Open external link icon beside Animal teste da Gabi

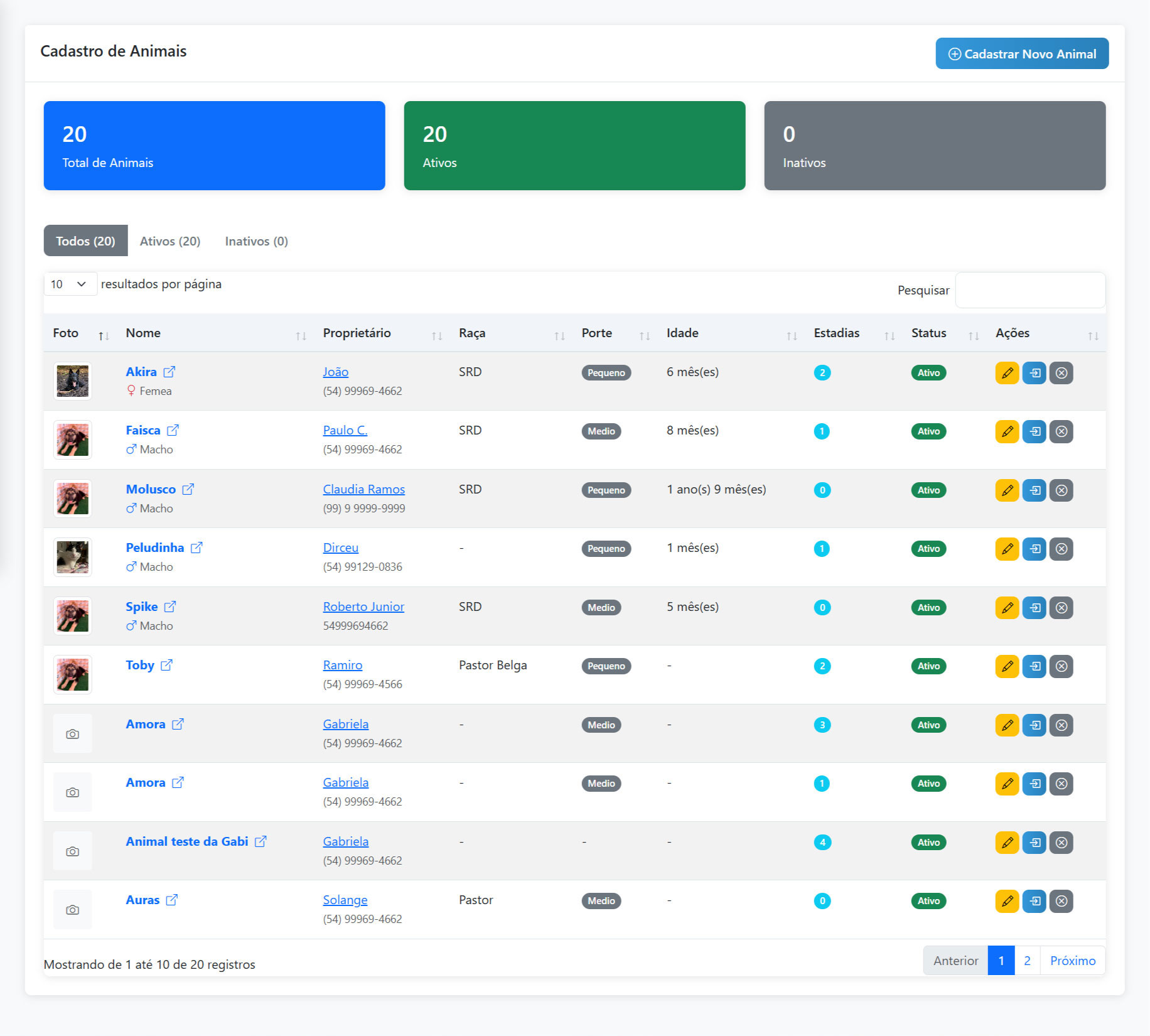click(261, 841)
